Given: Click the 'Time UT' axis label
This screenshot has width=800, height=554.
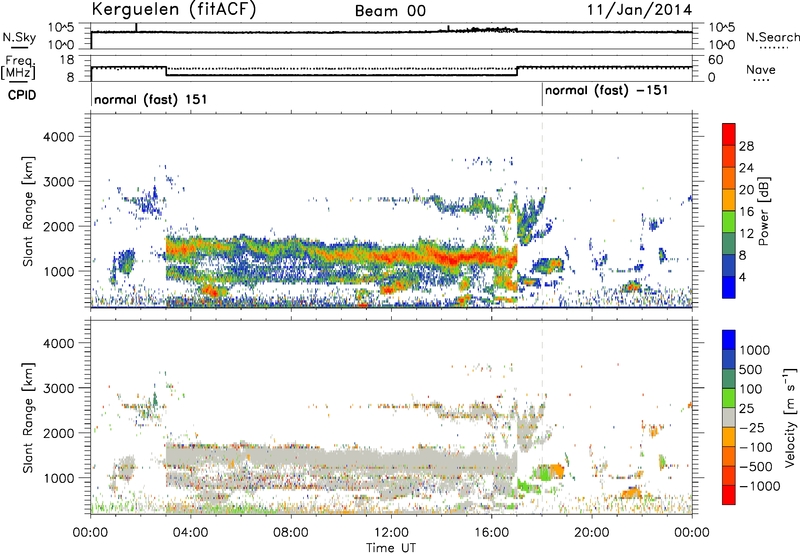Looking at the screenshot, I should [391, 547].
